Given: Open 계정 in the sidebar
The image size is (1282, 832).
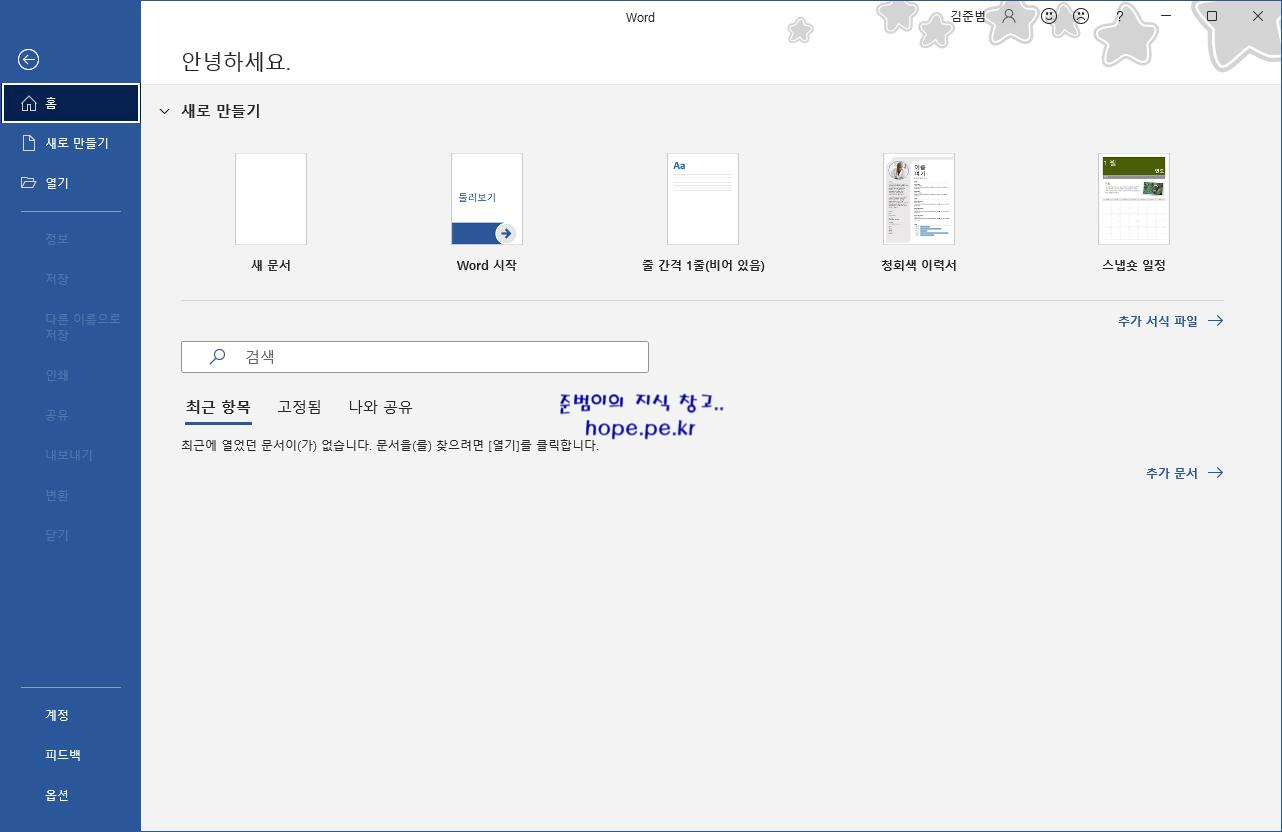Looking at the screenshot, I should [x=70, y=715].
